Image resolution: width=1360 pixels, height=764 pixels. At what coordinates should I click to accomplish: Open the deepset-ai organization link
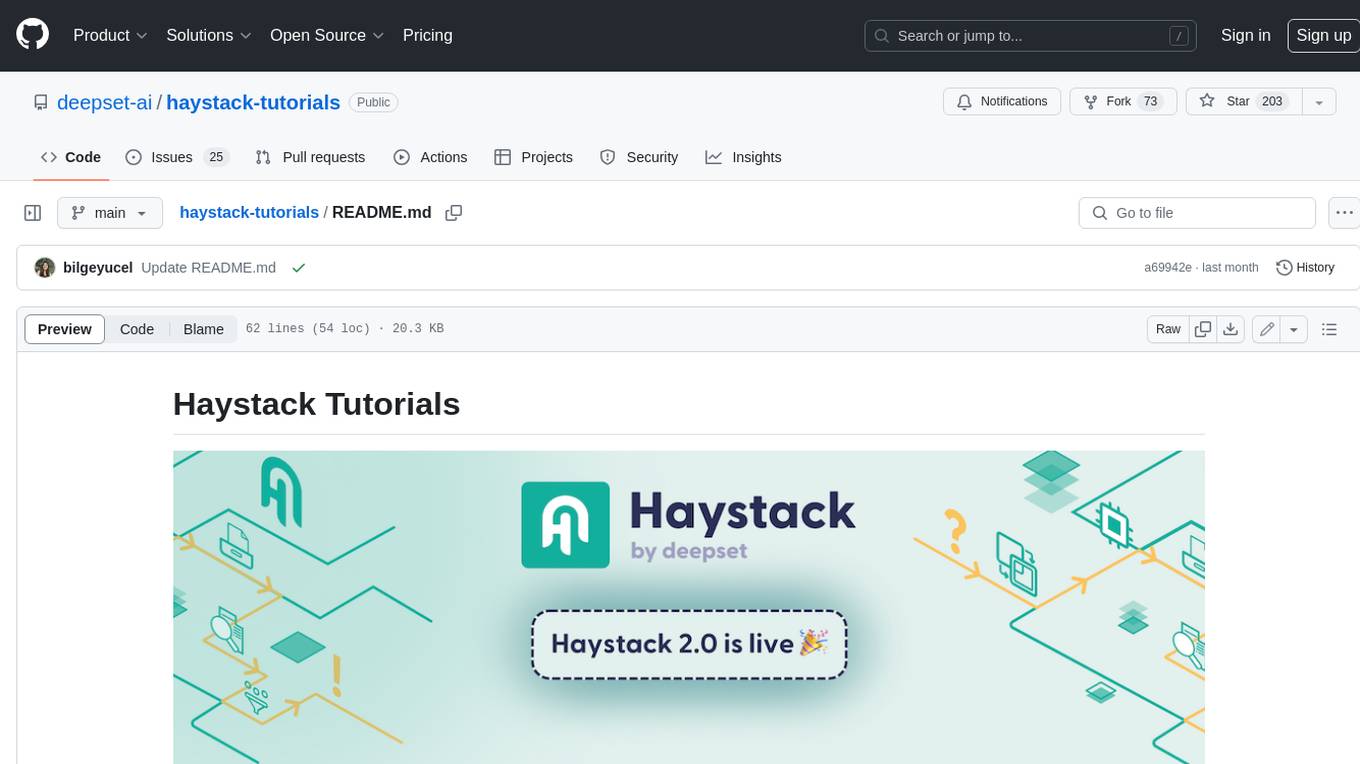104,102
